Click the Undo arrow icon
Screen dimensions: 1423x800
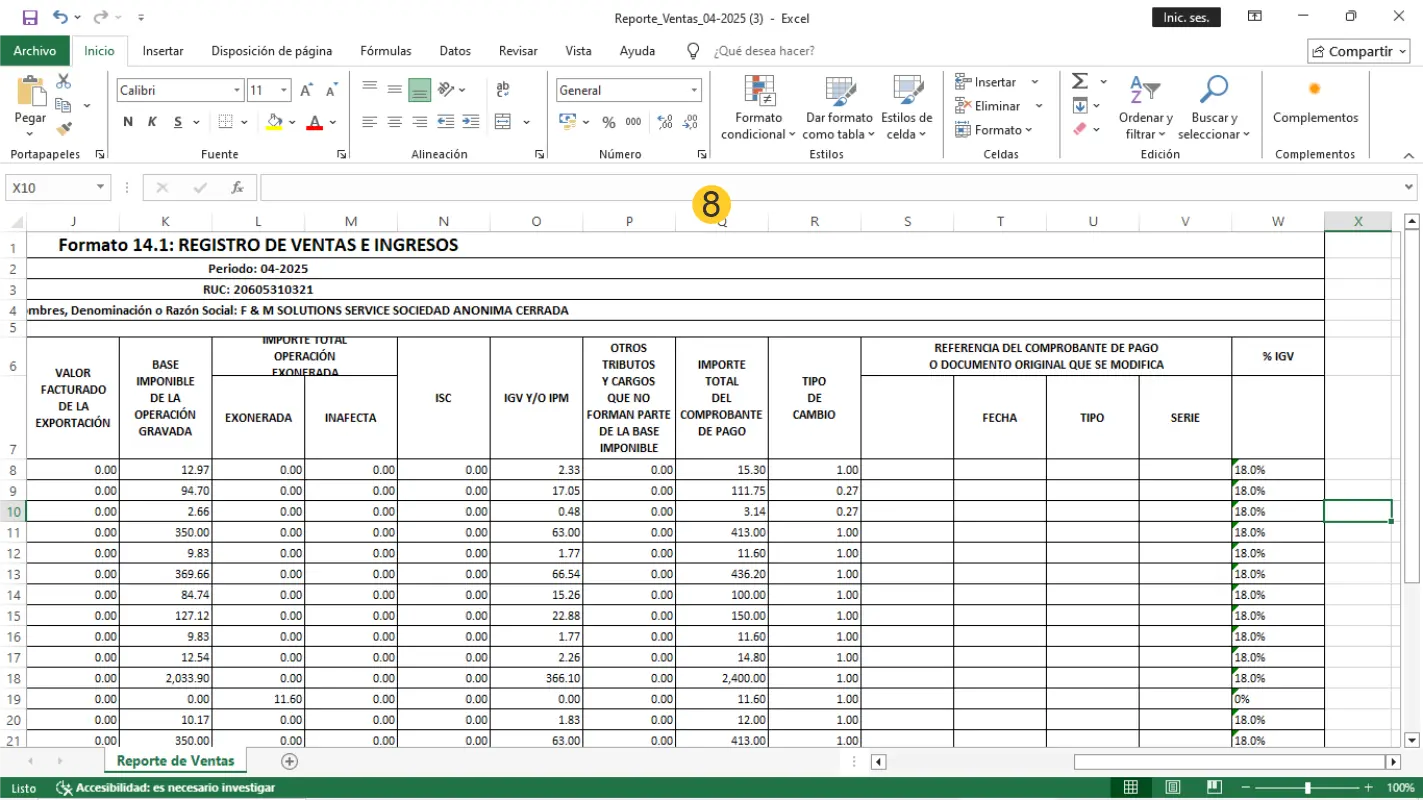coord(61,17)
